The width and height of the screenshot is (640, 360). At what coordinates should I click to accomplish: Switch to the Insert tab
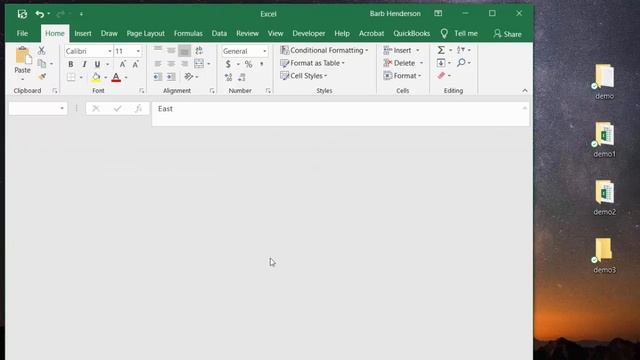[x=83, y=33]
